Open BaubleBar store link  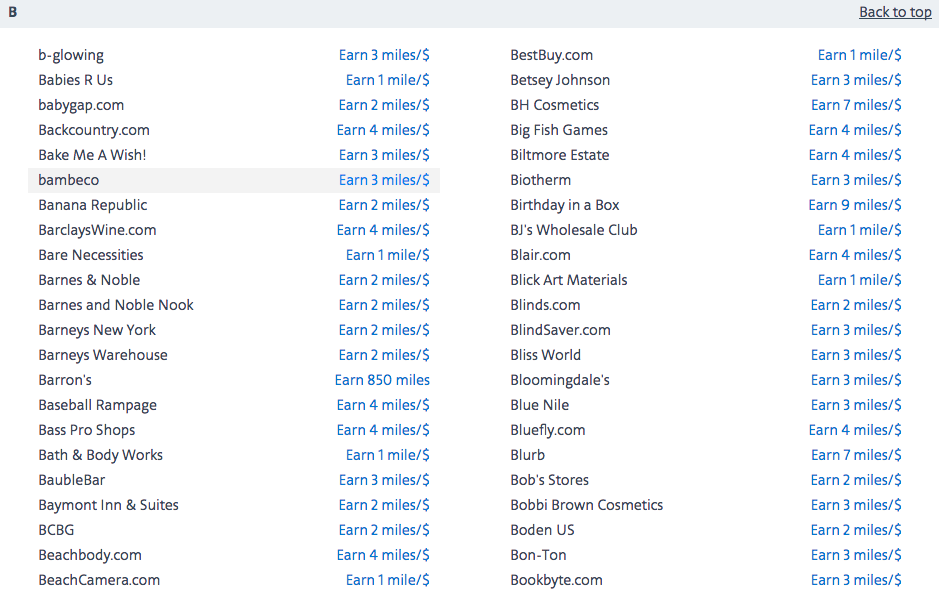(x=72, y=480)
